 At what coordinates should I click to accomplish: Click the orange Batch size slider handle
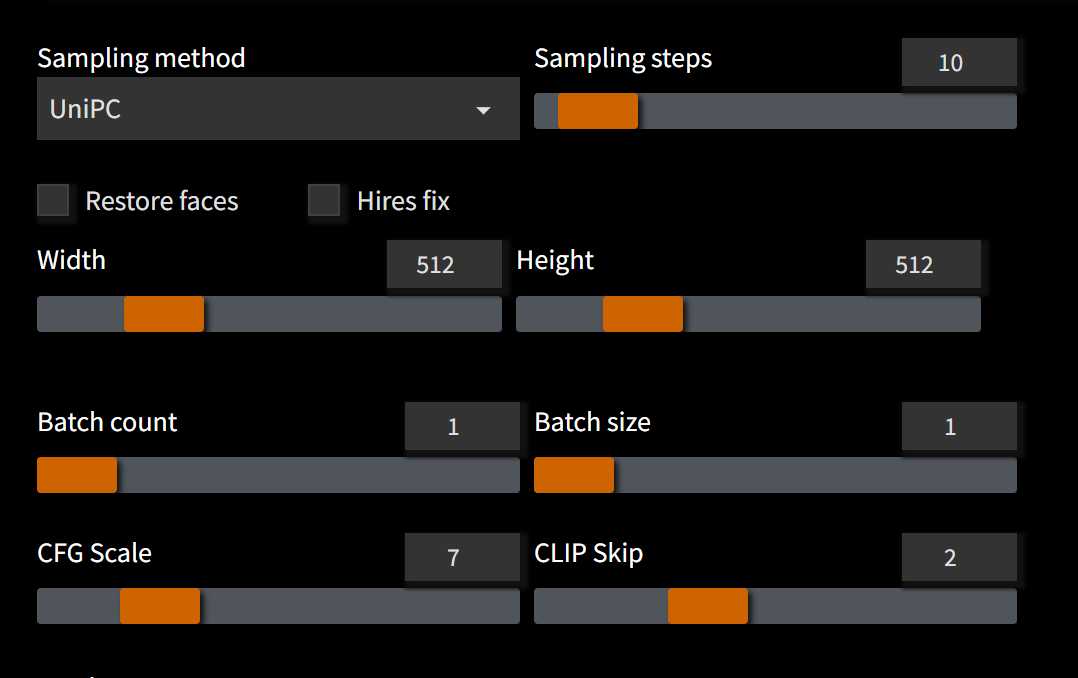[574, 475]
